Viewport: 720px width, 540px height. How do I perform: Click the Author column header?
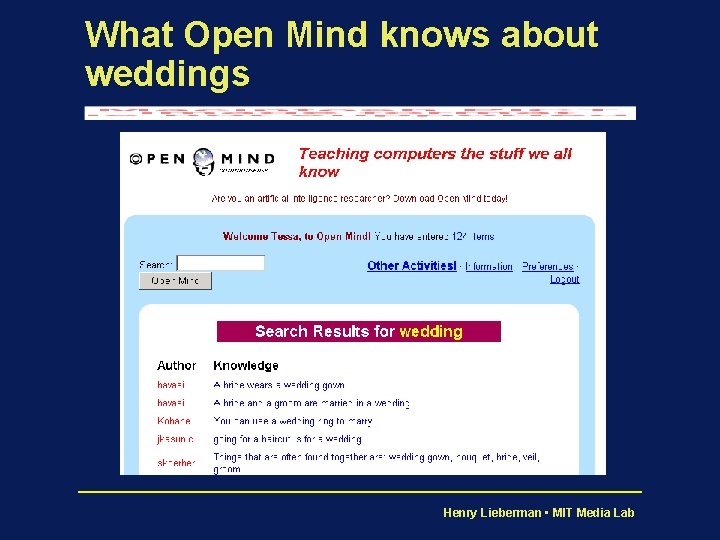(176, 366)
